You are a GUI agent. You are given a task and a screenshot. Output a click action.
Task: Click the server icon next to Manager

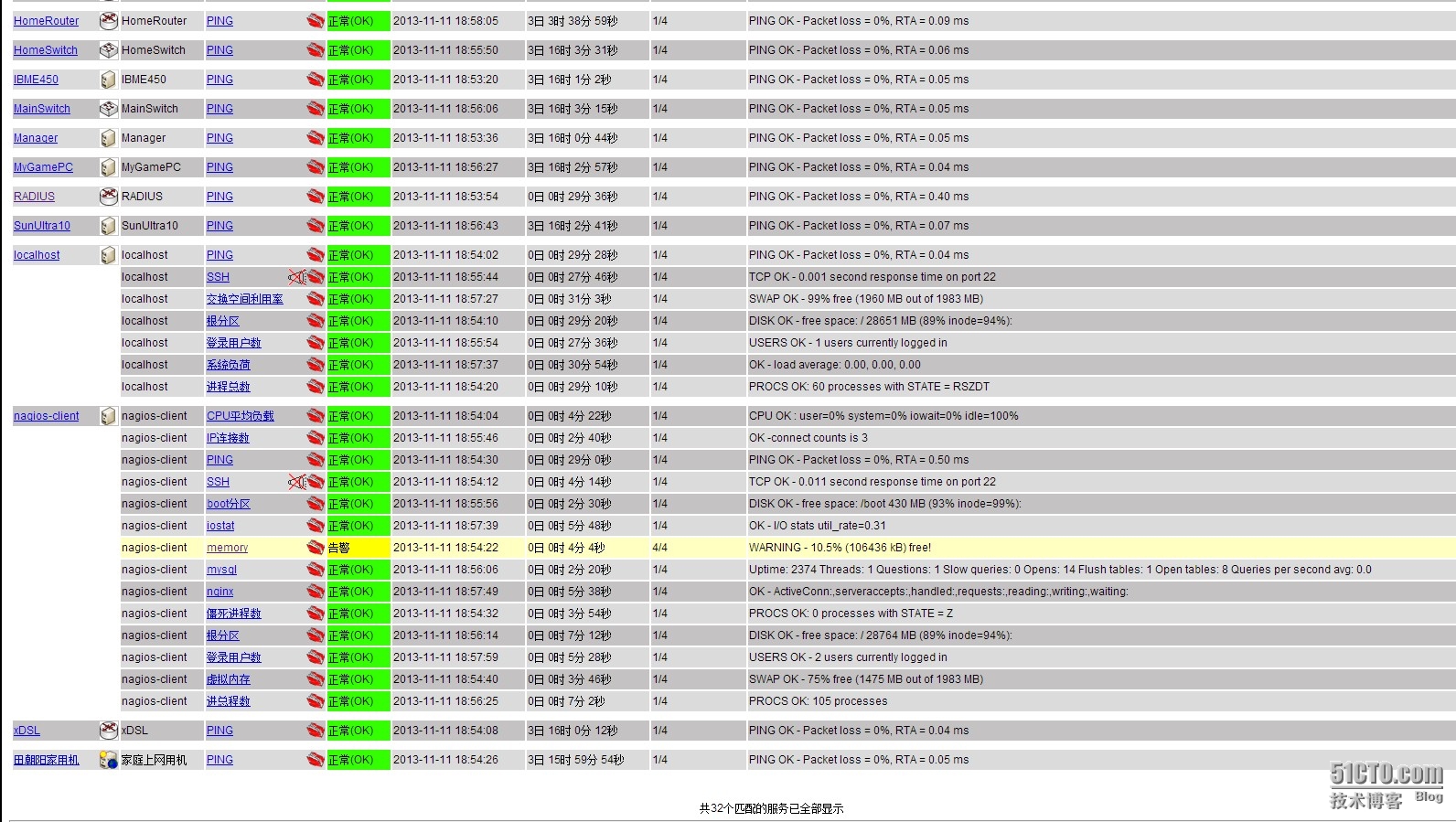[x=108, y=137]
